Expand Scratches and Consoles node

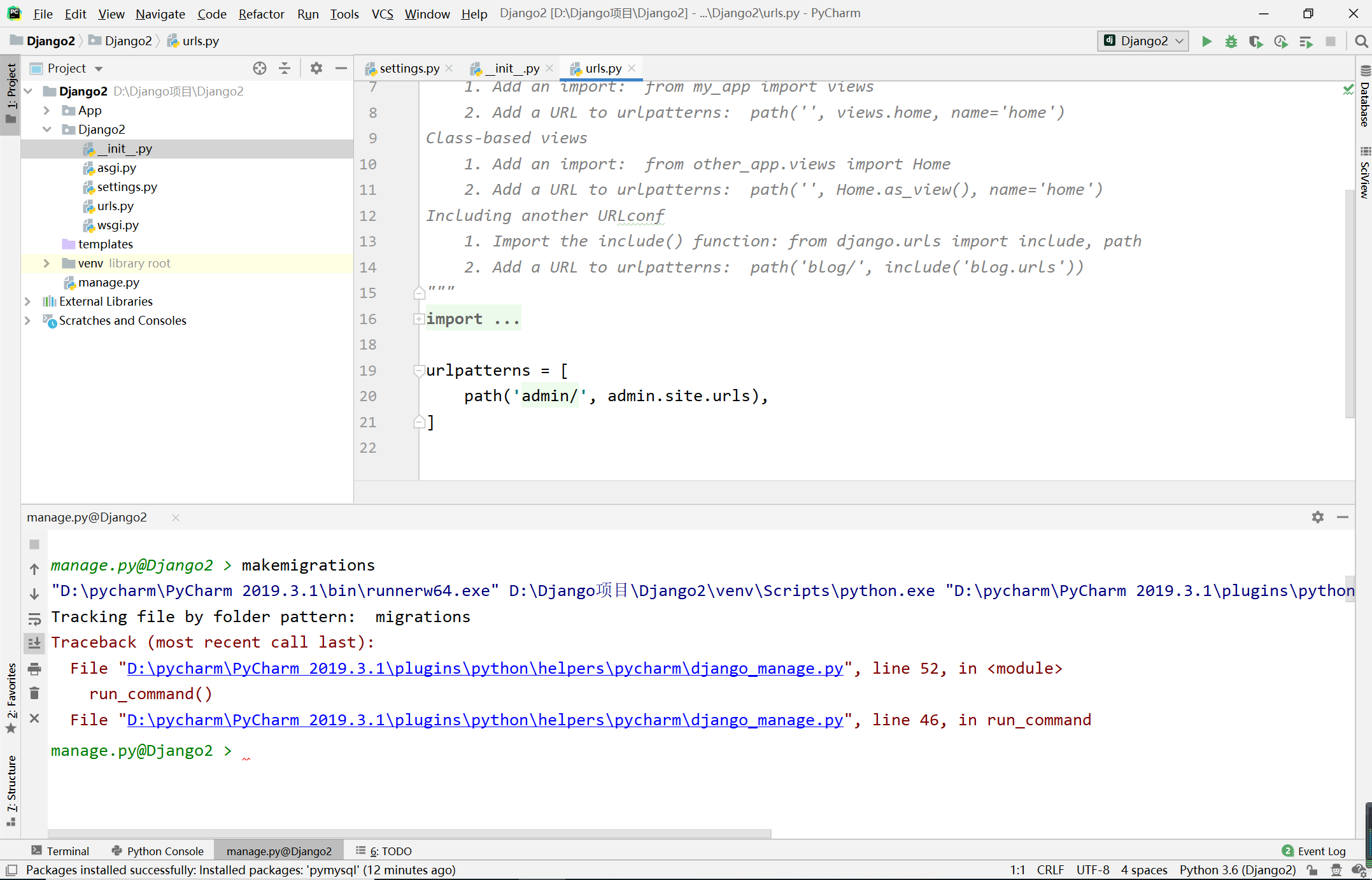coord(27,320)
